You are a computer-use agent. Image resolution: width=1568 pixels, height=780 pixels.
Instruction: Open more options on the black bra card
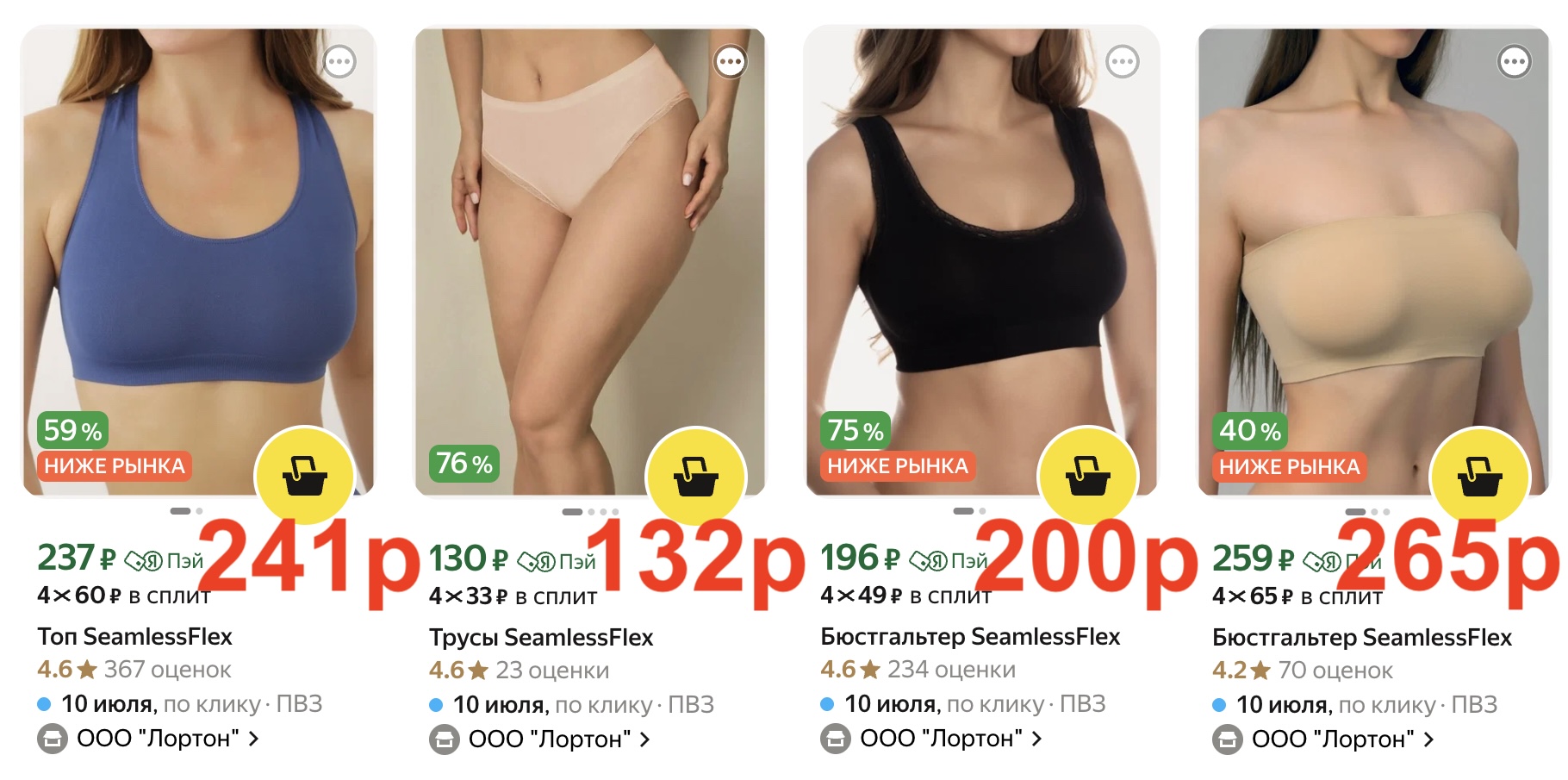pyautogui.click(x=1123, y=61)
